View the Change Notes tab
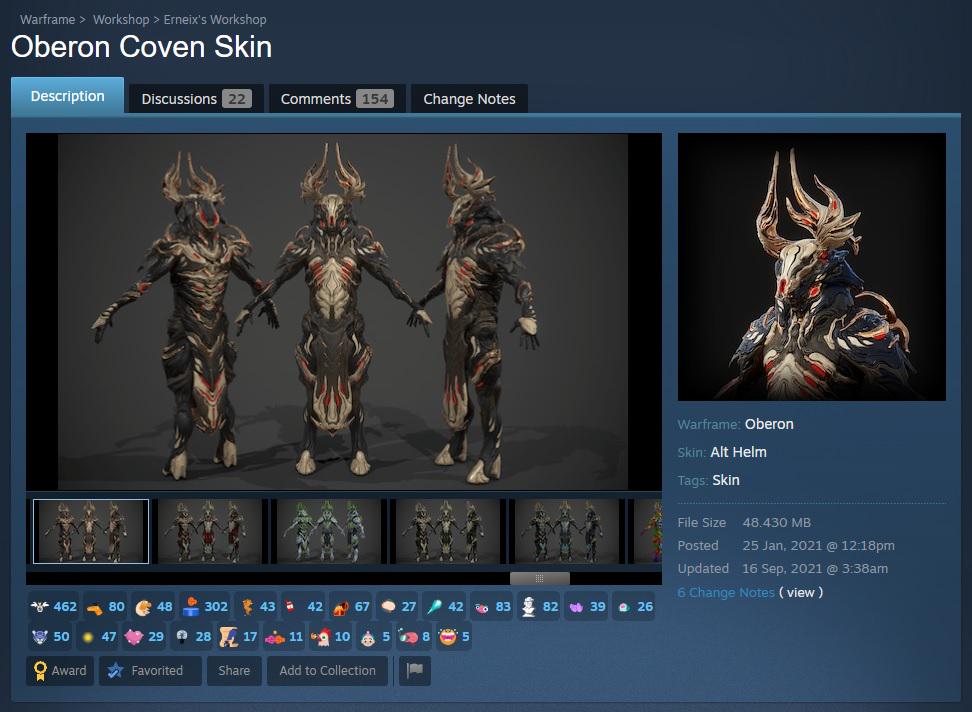 click(469, 99)
